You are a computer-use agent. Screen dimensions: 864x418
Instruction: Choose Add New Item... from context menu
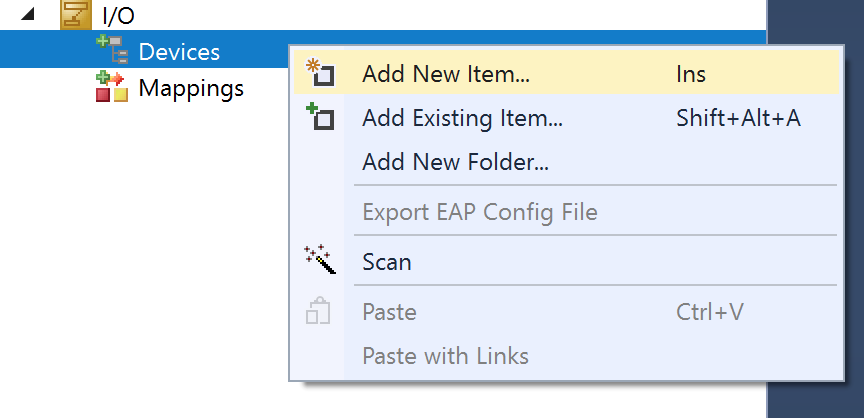(566, 74)
